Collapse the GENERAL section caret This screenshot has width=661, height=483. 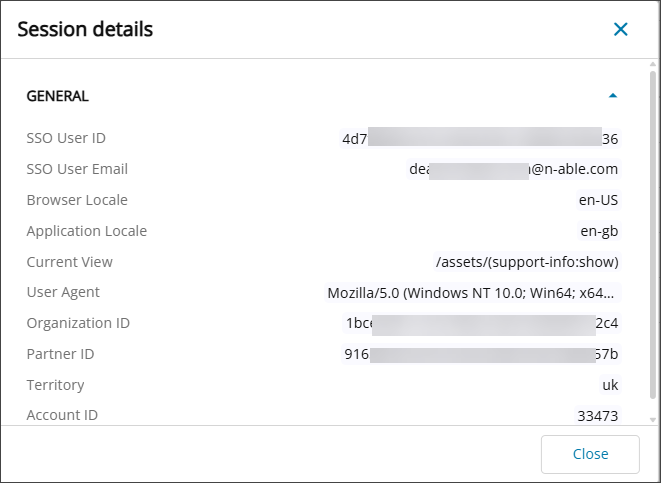[613, 96]
